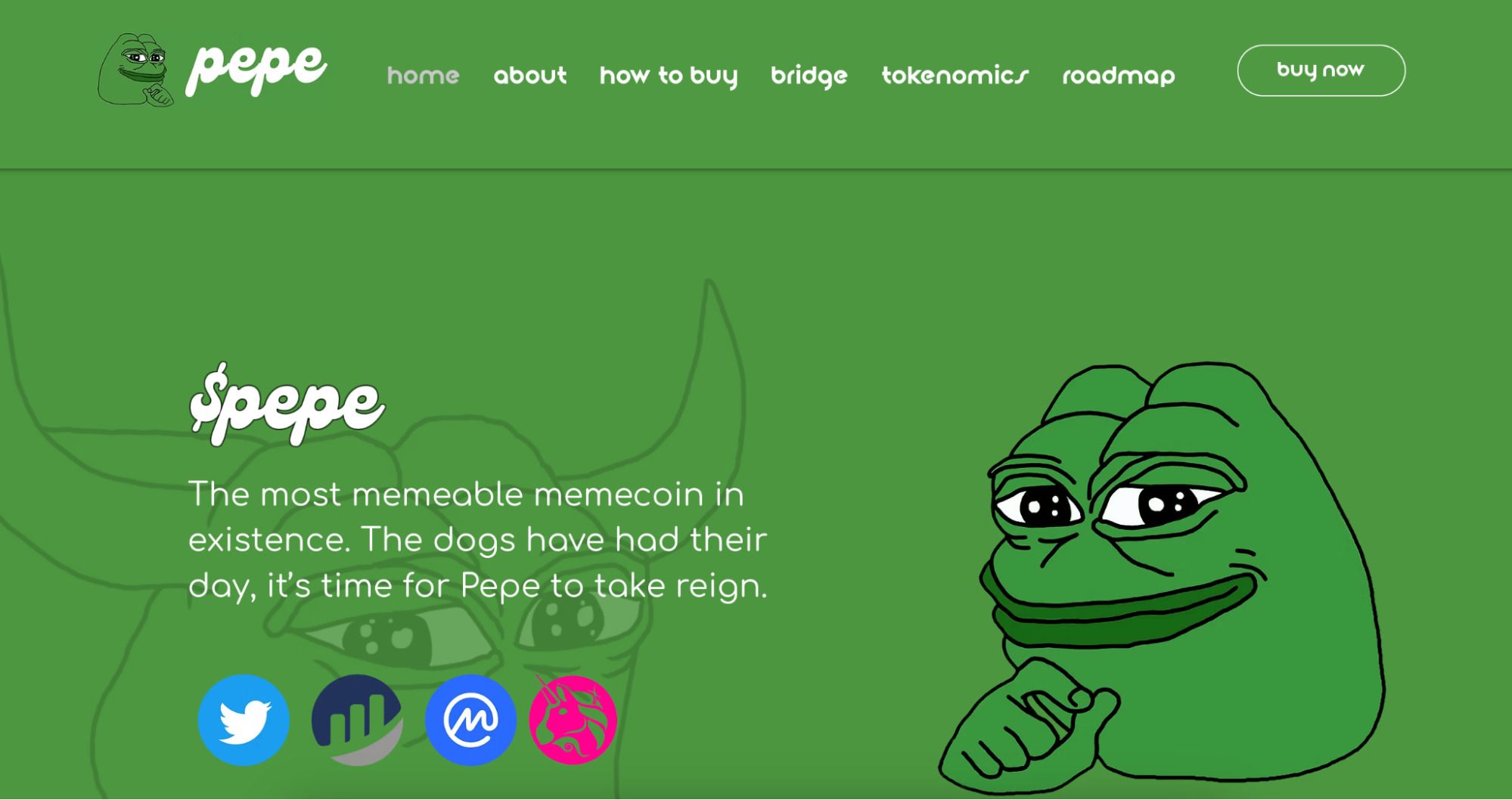Click the horizontal divider line below header
Viewport: 1512px width, 800px height.
pos(756,169)
